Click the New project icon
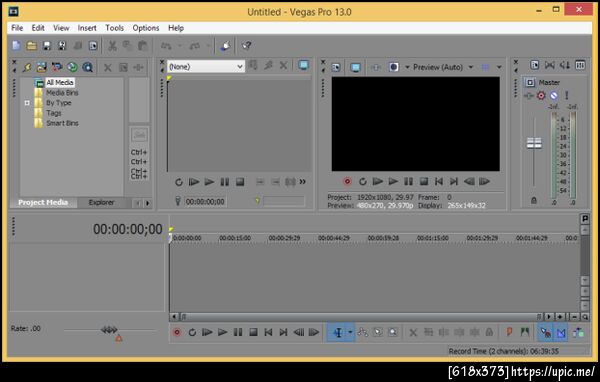The image size is (600, 382). 16,46
